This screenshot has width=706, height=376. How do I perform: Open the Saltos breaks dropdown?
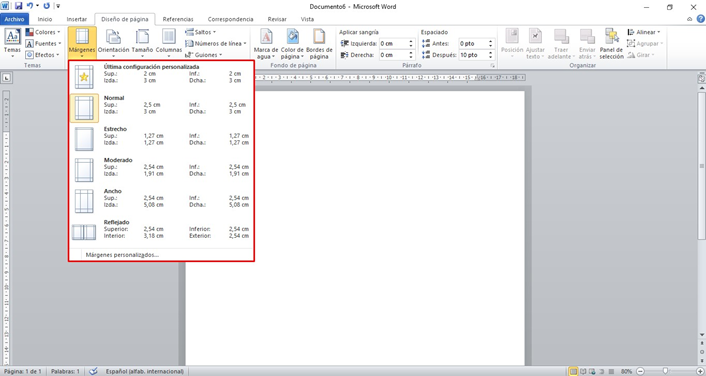[201, 32]
